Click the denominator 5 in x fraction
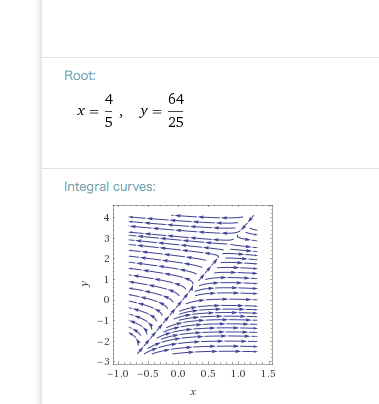379x404 pixels. tap(109, 122)
